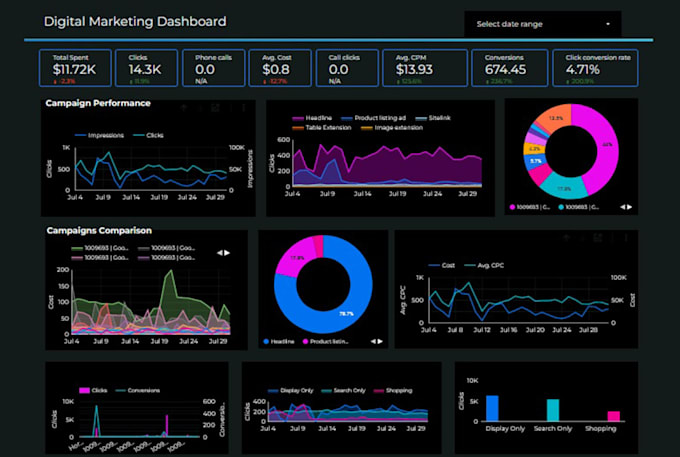
Task: Go to previous legend page in Campaigns Comparison
Action: click(220, 253)
